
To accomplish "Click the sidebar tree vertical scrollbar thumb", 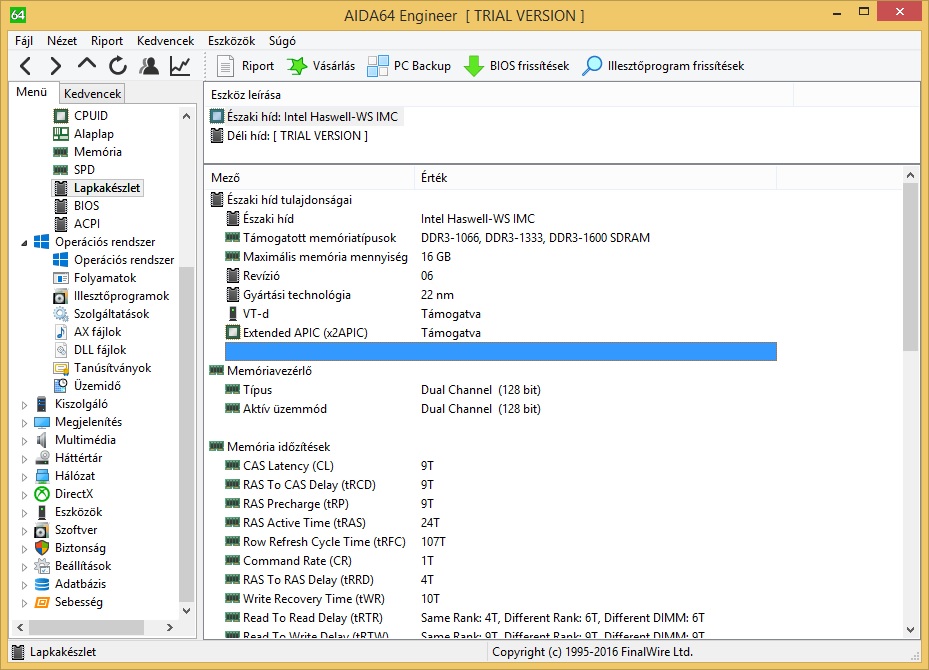I will 186,432.
